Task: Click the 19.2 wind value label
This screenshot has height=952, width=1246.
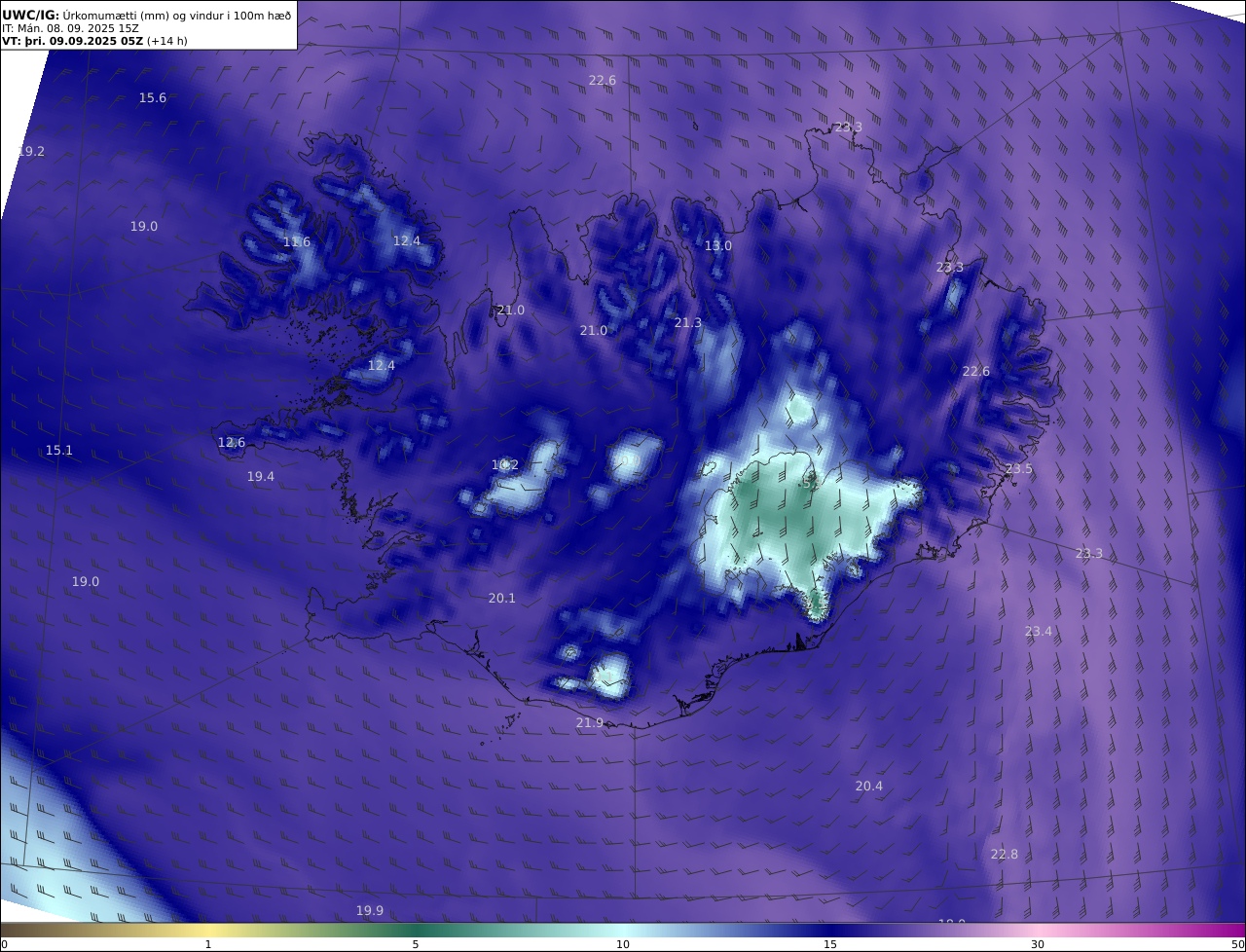Action: [31, 152]
